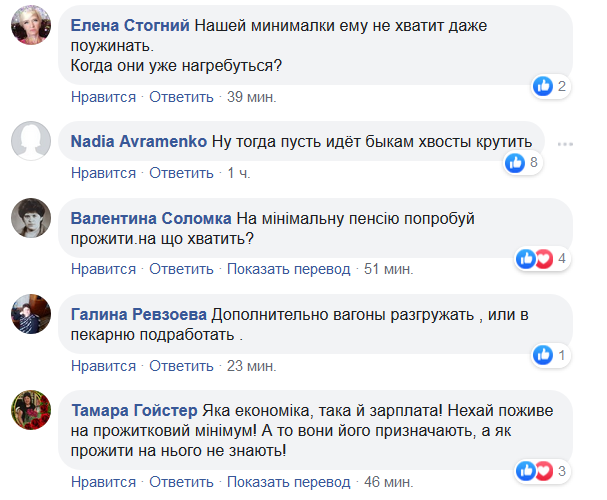Click the like reaction icon on Nadia Avramenko's comment
Viewport: 607px width, 500px height.
(x=516, y=161)
